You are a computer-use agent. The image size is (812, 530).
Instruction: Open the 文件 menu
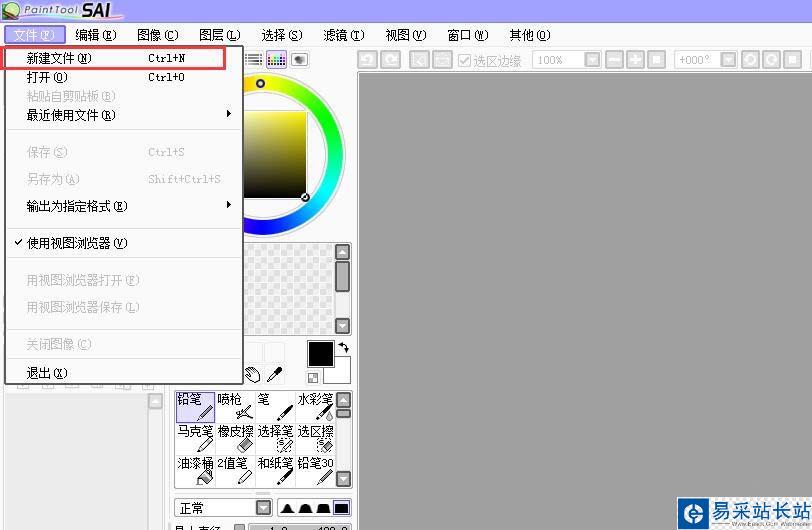tap(35, 35)
